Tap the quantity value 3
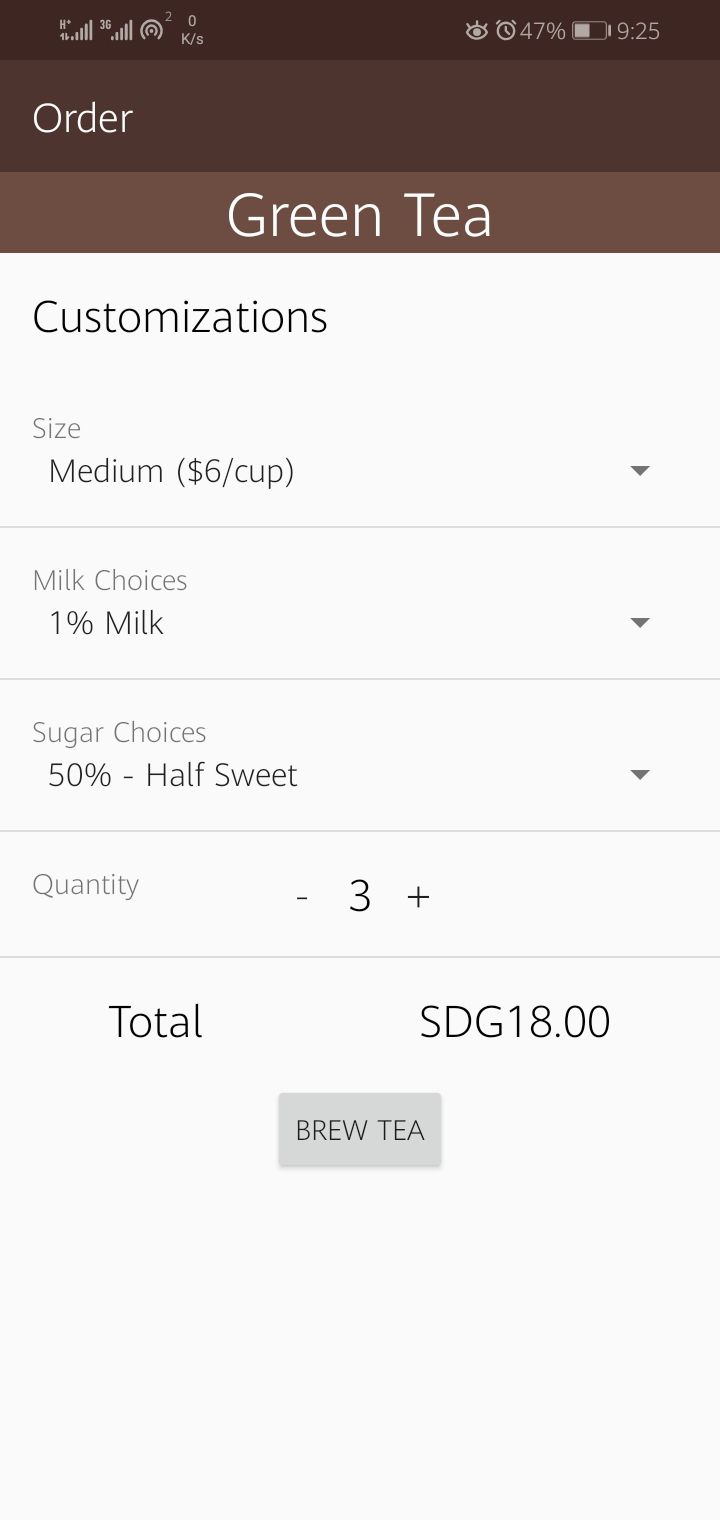This screenshot has width=720, height=1520. click(x=360, y=896)
